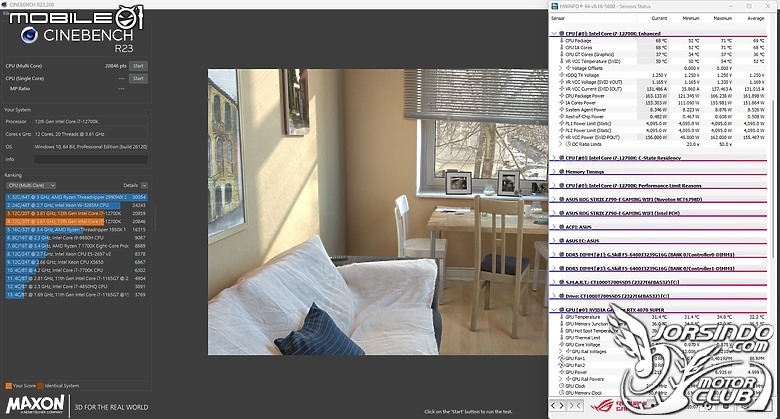Screen dimensions: 780x419
Task: Click the OS field showing Windows 10
Action: click(91, 147)
